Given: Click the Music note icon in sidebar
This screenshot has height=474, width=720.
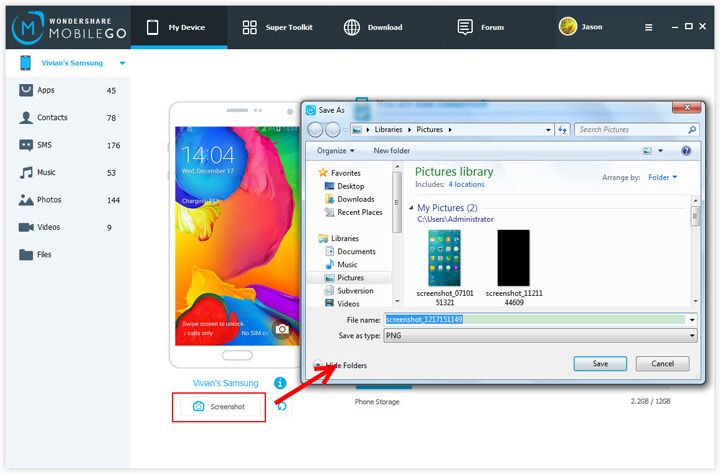Looking at the screenshot, I should tap(26, 172).
